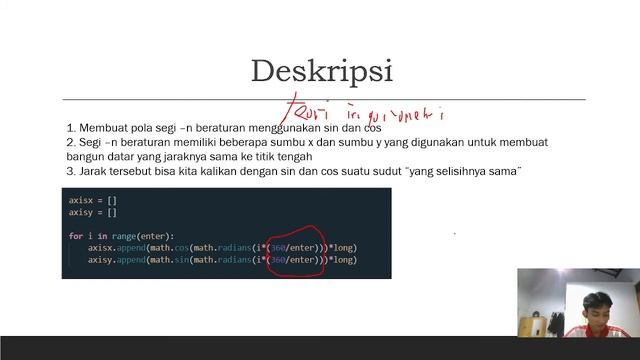Click the presenter webcam thumbnail
Image resolution: width=640 pixels, height=360 pixels.
click(578, 302)
